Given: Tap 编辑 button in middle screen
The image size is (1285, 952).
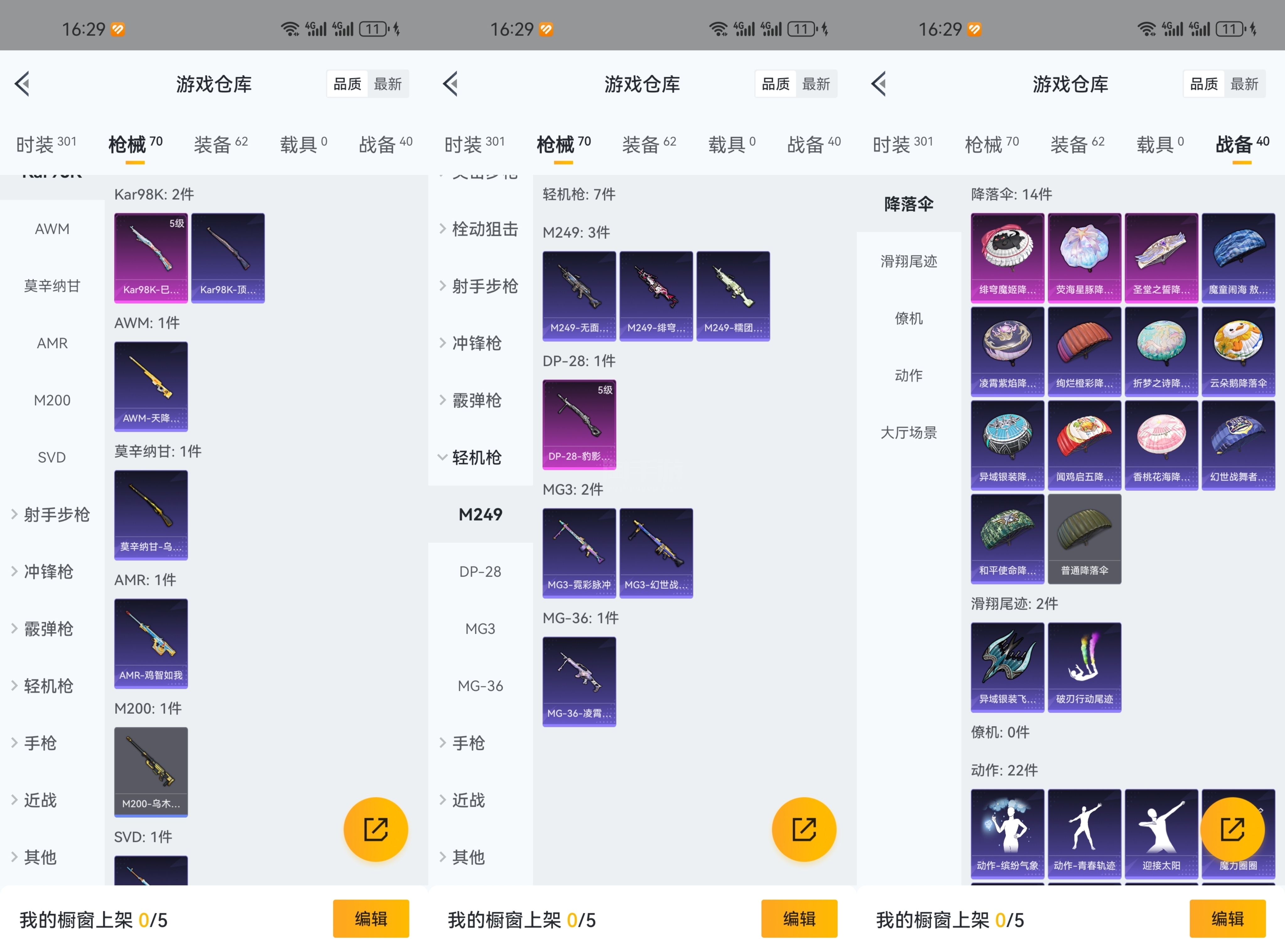Looking at the screenshot, I should click(799, 918).
